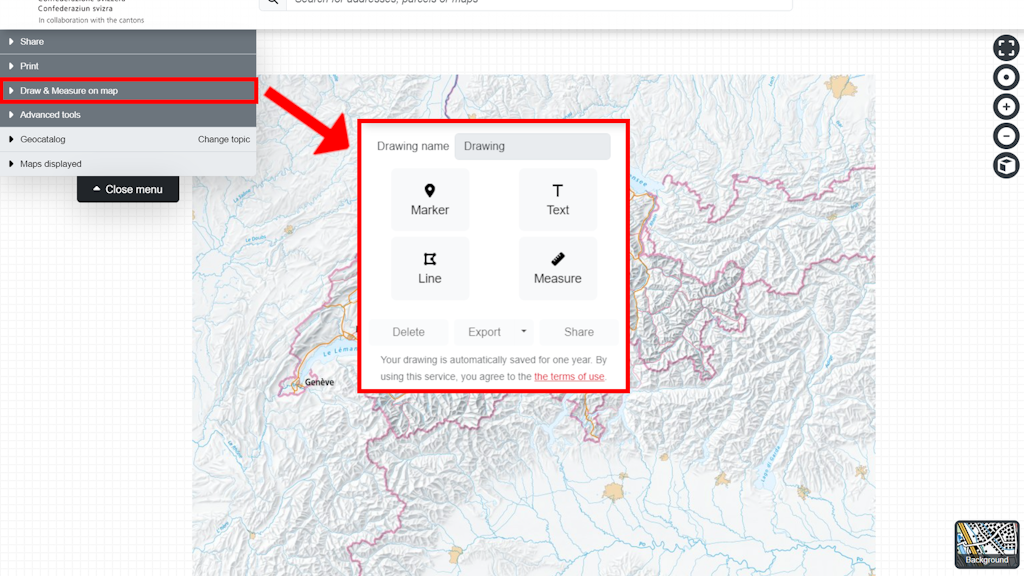This screenshot has width=1024, height=576.
Task: Open the terms of use link
Action: click(x=569, y=377)
